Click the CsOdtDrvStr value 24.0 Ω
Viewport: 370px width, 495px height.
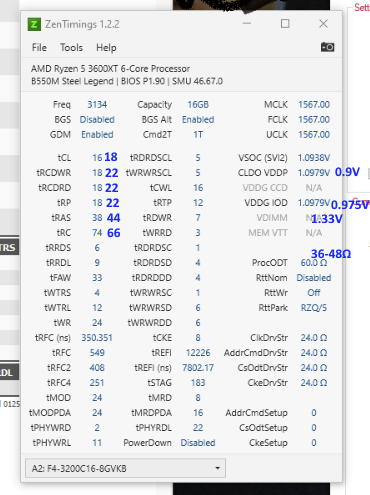[314, 368]
